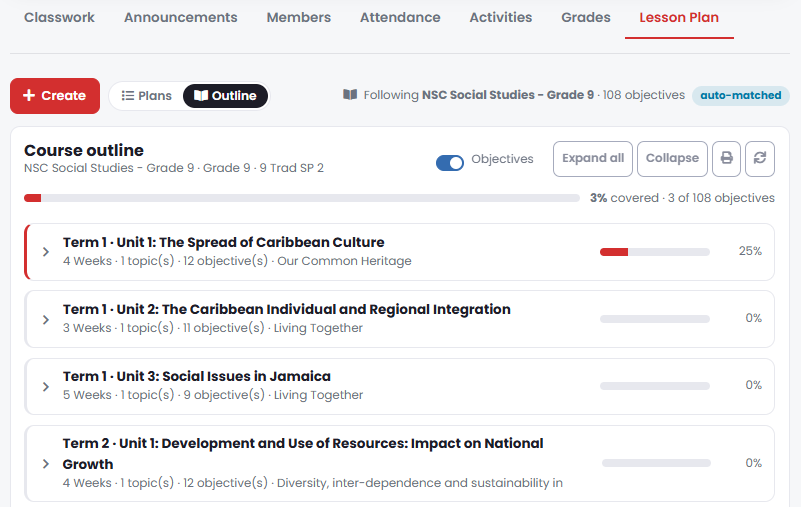Image resolution: width=801 pixels, height=507 pixels.
Task: Expand Term 1 Unit 1 chevron
Action: click(x=45, y=252)
